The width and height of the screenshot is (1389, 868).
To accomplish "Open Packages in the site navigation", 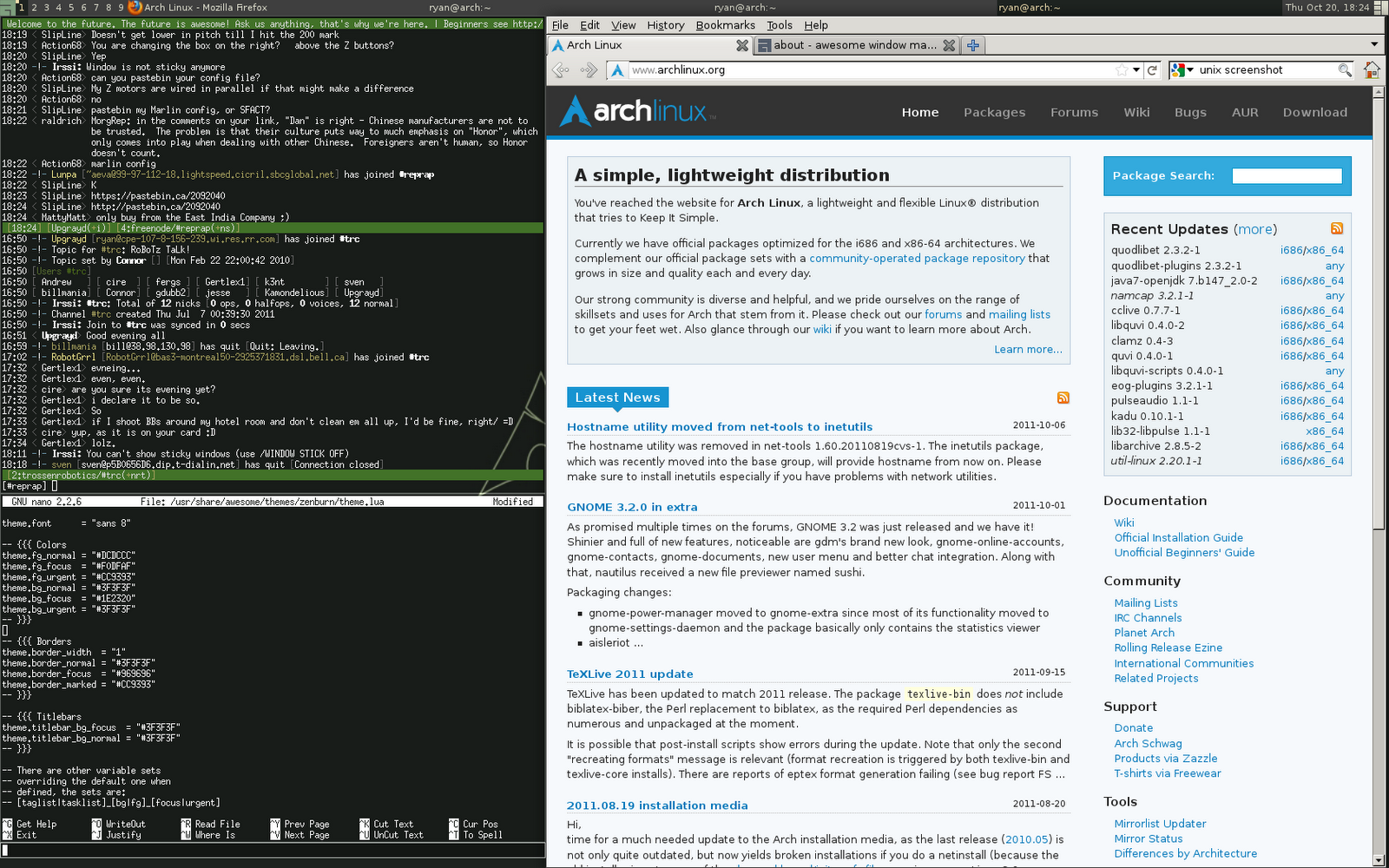I will (995, 112).
